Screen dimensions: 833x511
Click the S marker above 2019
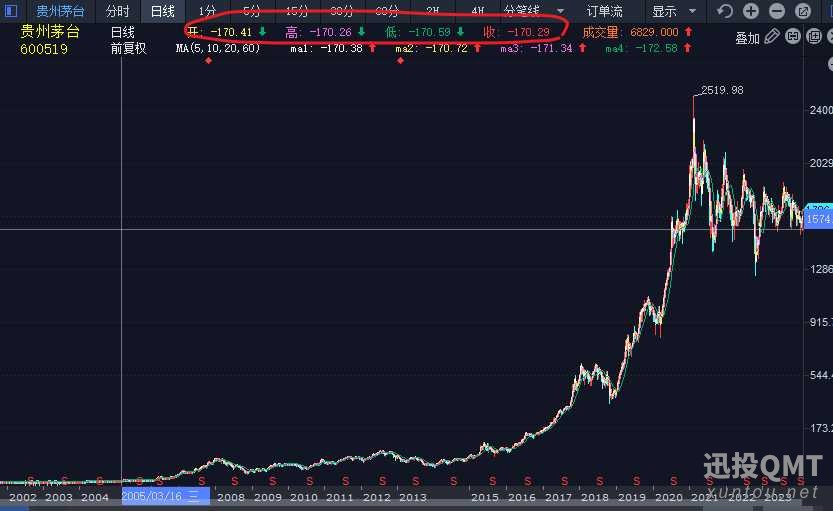click(636, 481)
